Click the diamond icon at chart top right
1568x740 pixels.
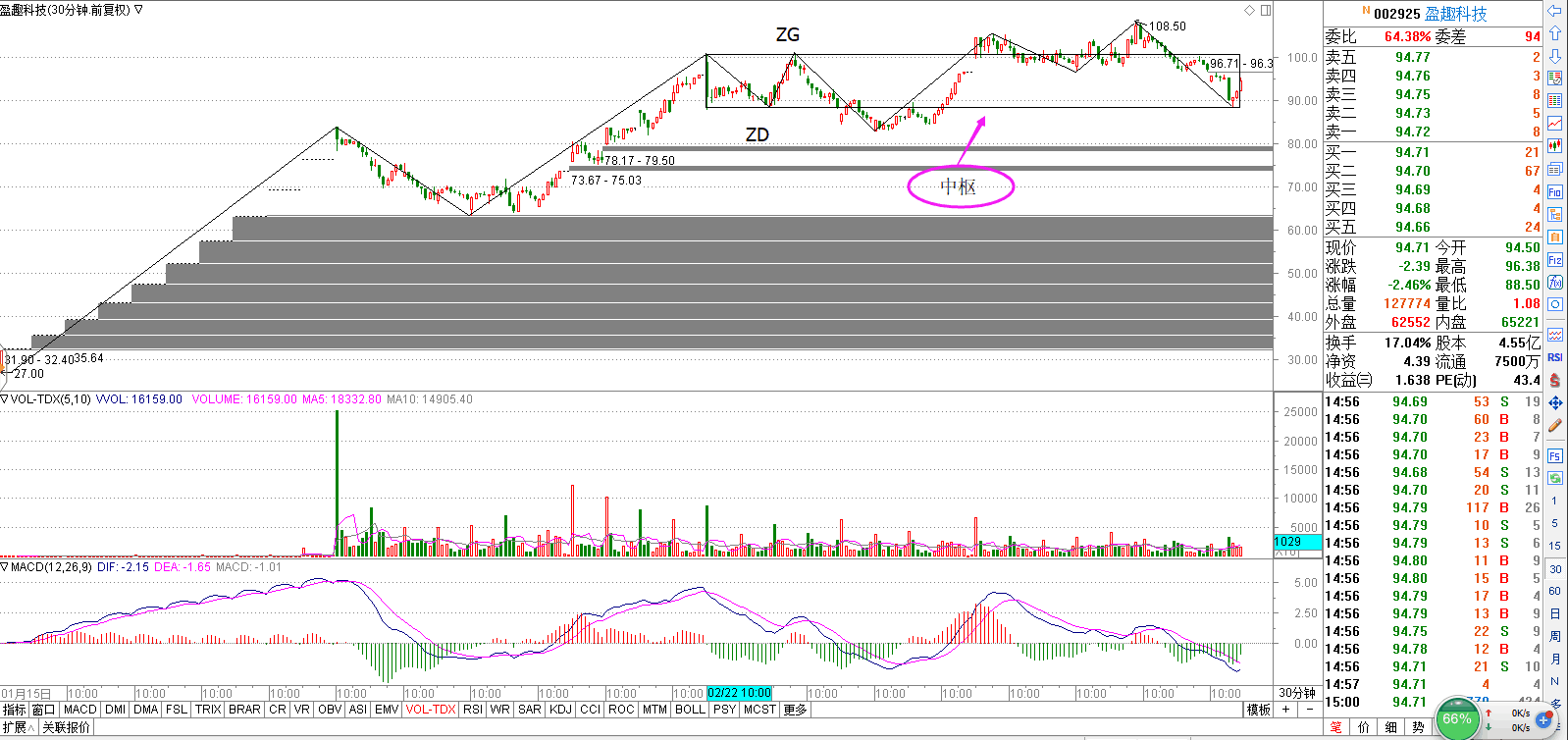(1249, 10)
